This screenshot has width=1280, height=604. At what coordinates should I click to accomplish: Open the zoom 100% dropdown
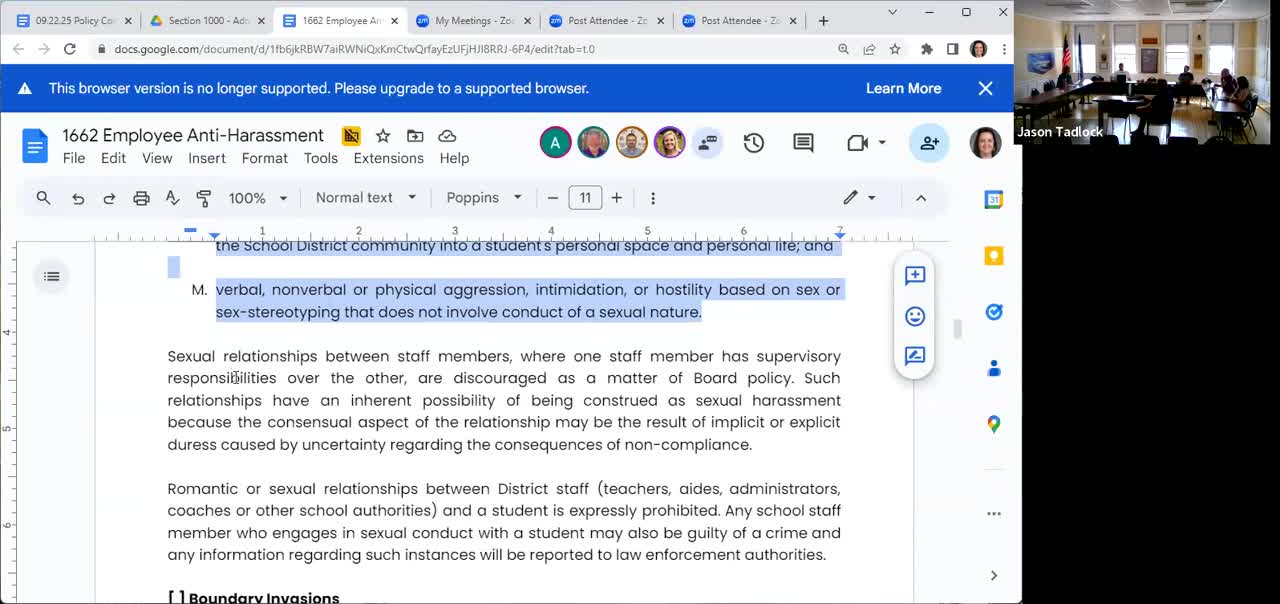coord(257,198)
